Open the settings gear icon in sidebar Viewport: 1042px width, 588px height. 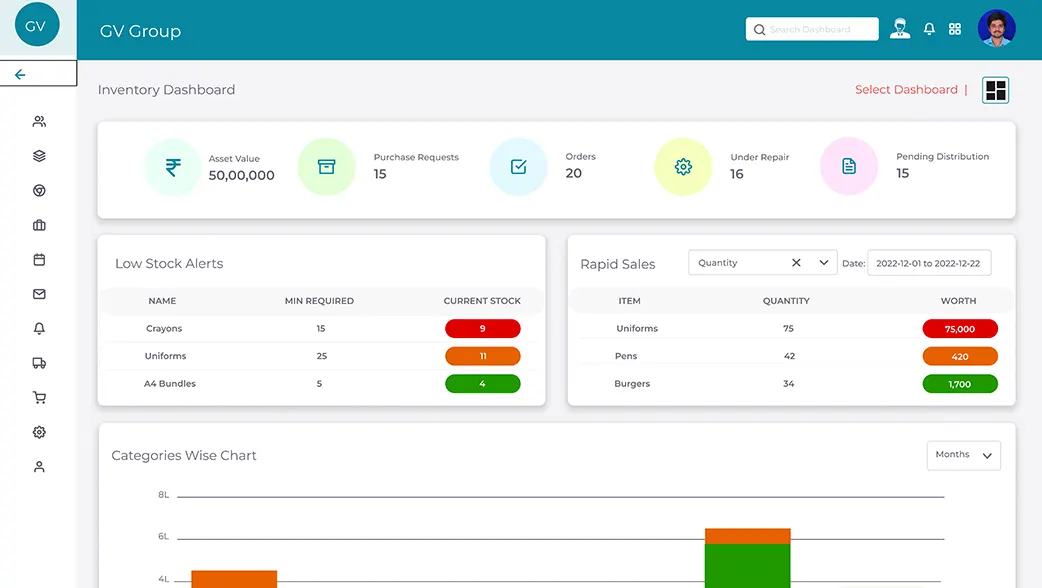point(39,432)
